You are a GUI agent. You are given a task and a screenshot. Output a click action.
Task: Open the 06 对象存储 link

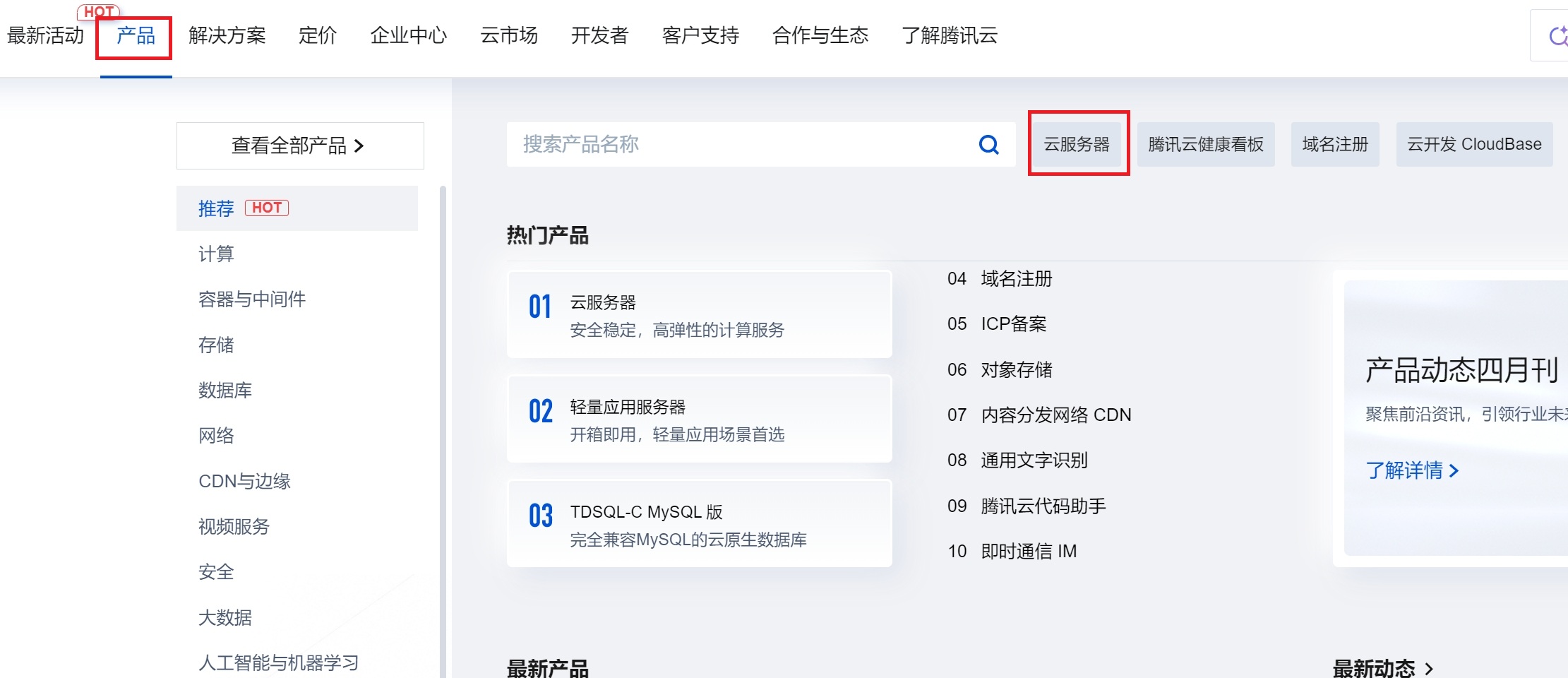click(x=1000, y=369)
